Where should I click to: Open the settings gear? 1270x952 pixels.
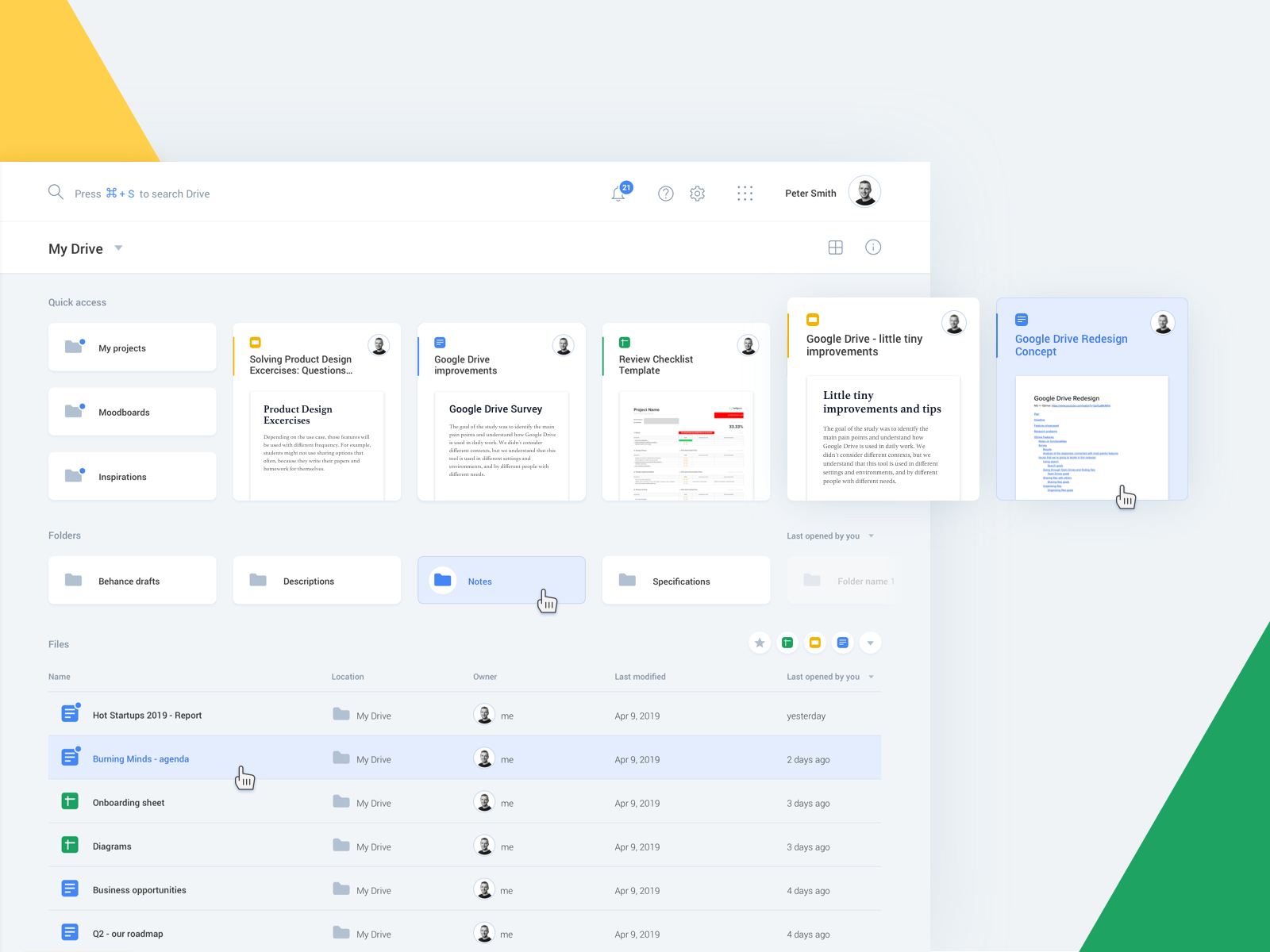coord(697,193)
